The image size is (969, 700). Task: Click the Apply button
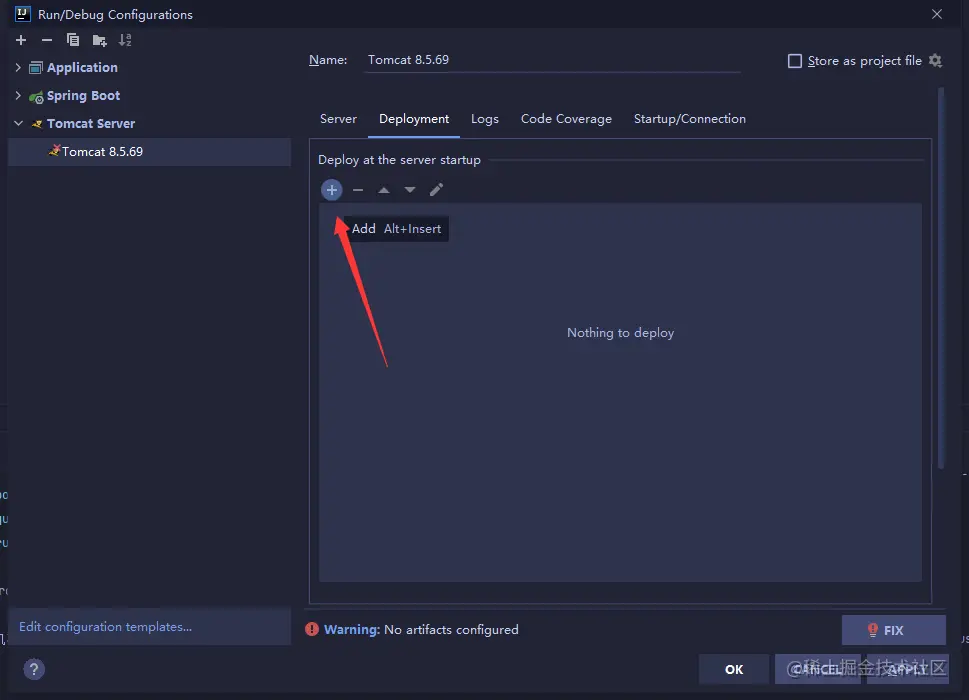(908, 669)
